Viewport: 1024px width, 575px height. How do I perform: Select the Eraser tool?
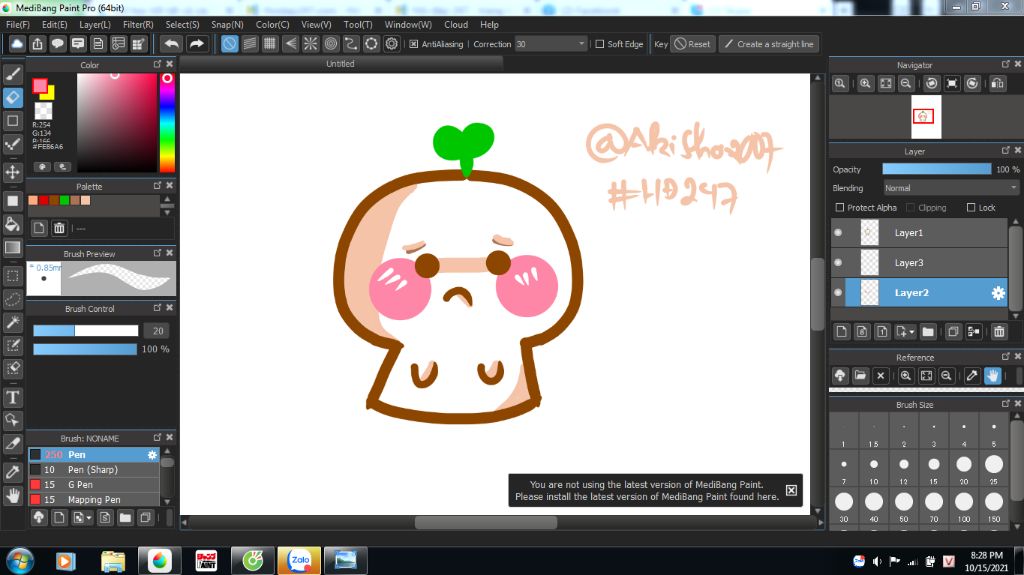(12, 97)
